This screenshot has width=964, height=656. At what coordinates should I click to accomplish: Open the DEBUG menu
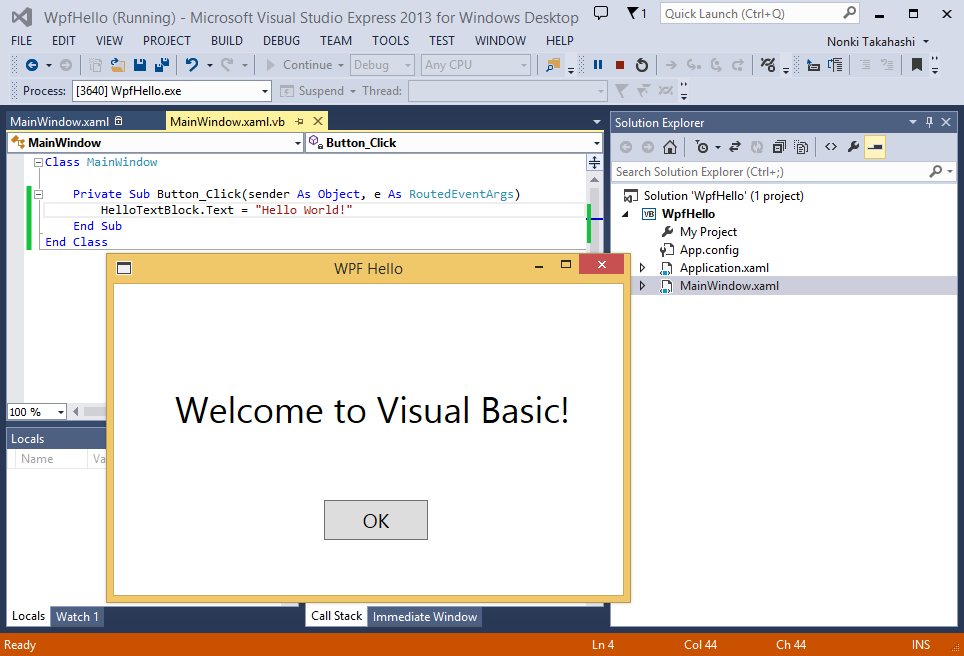click(x=282, y=41)
